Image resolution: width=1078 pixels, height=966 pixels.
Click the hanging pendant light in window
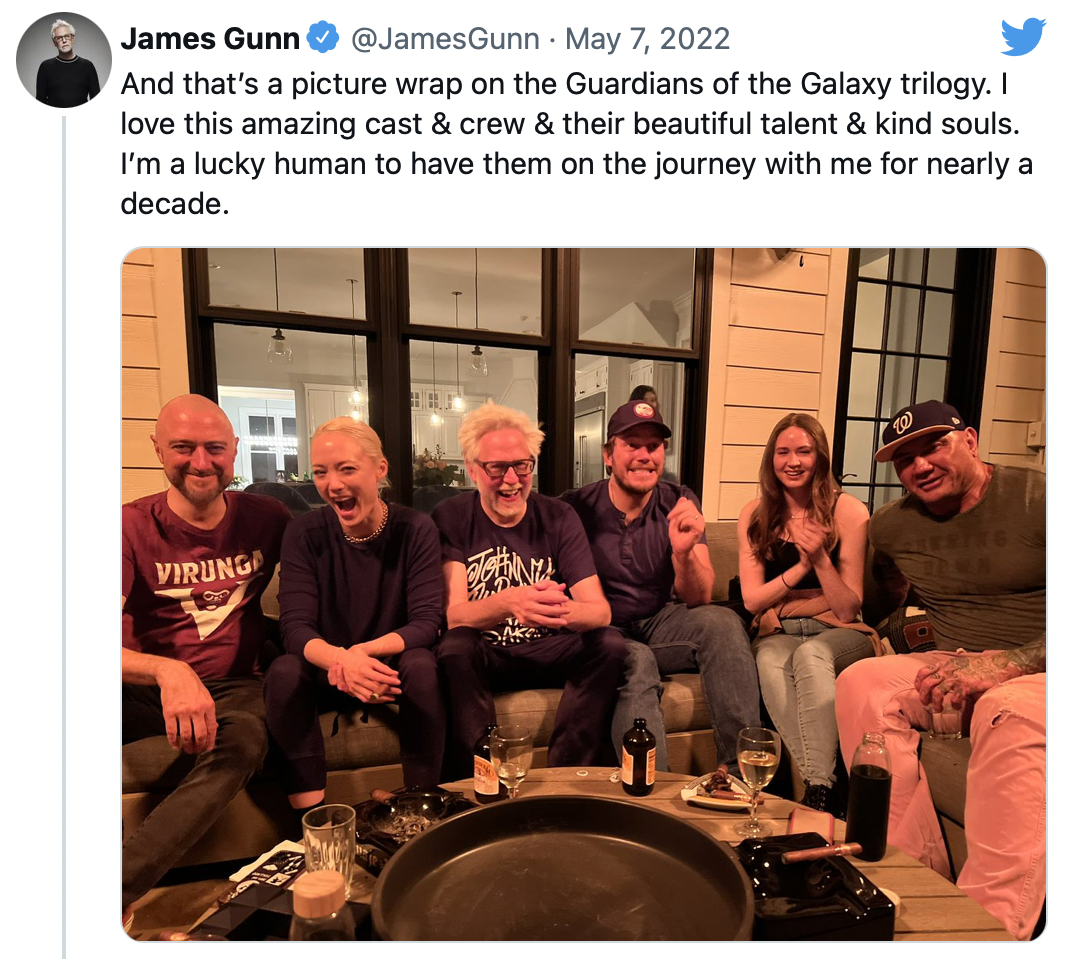click(x=280, y=347)
